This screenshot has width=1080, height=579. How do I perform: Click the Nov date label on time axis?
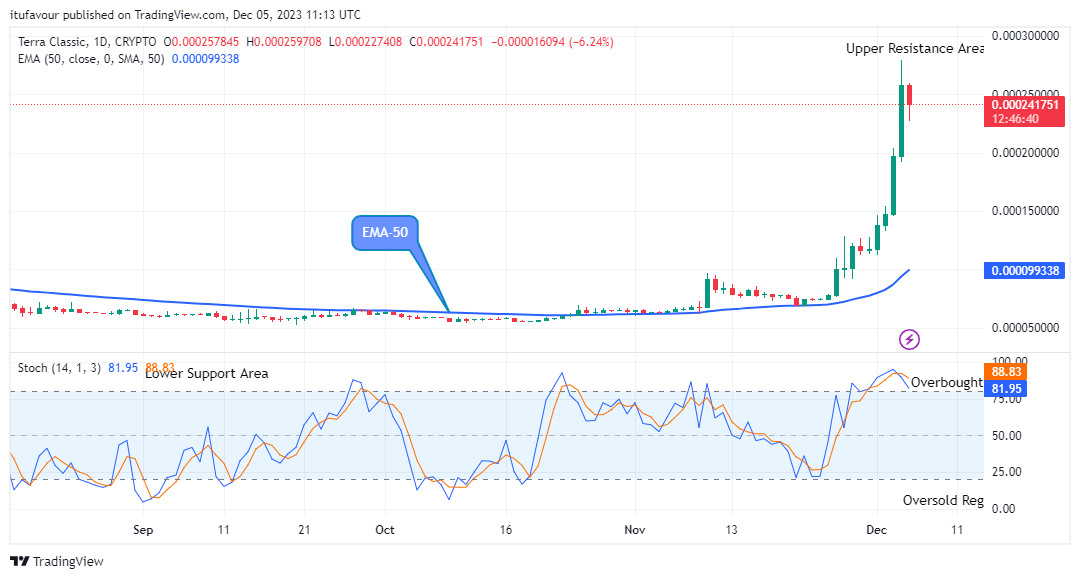click(x=634, y=529)
